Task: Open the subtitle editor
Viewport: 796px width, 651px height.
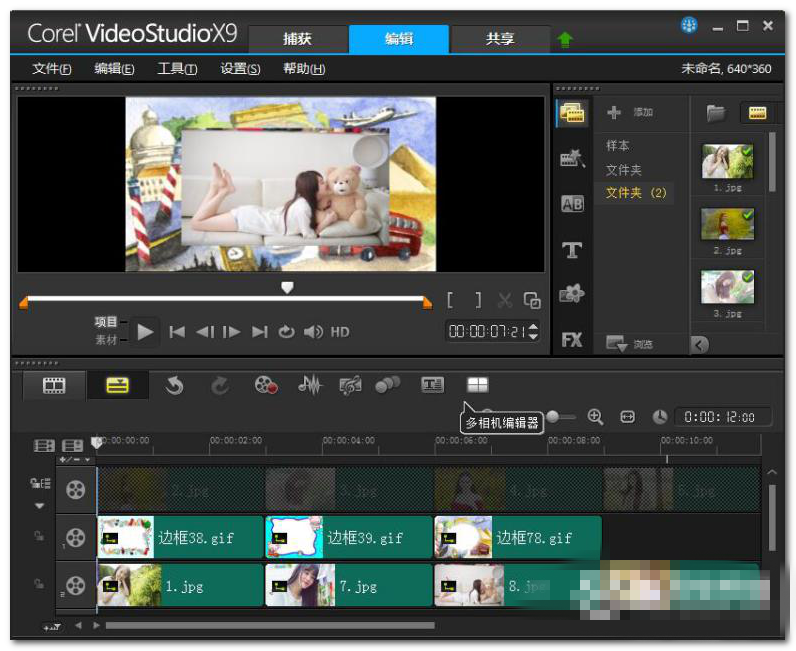Action: click(433, 385)
